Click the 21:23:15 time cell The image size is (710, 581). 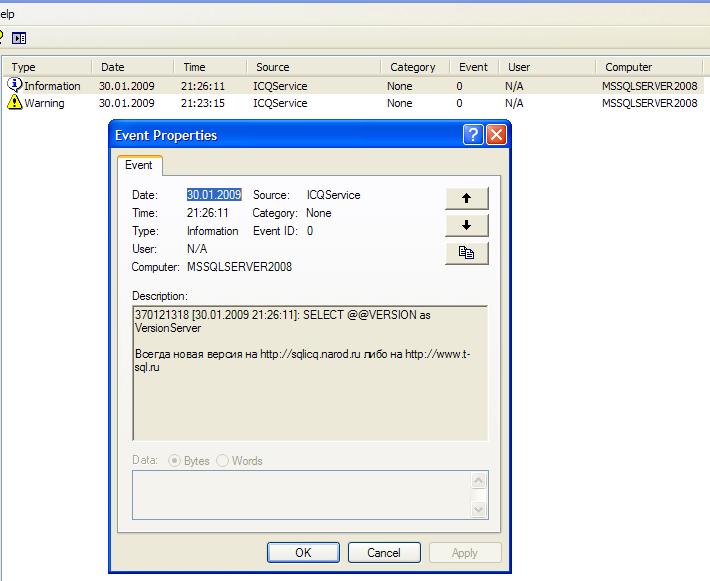coord(203,103)
